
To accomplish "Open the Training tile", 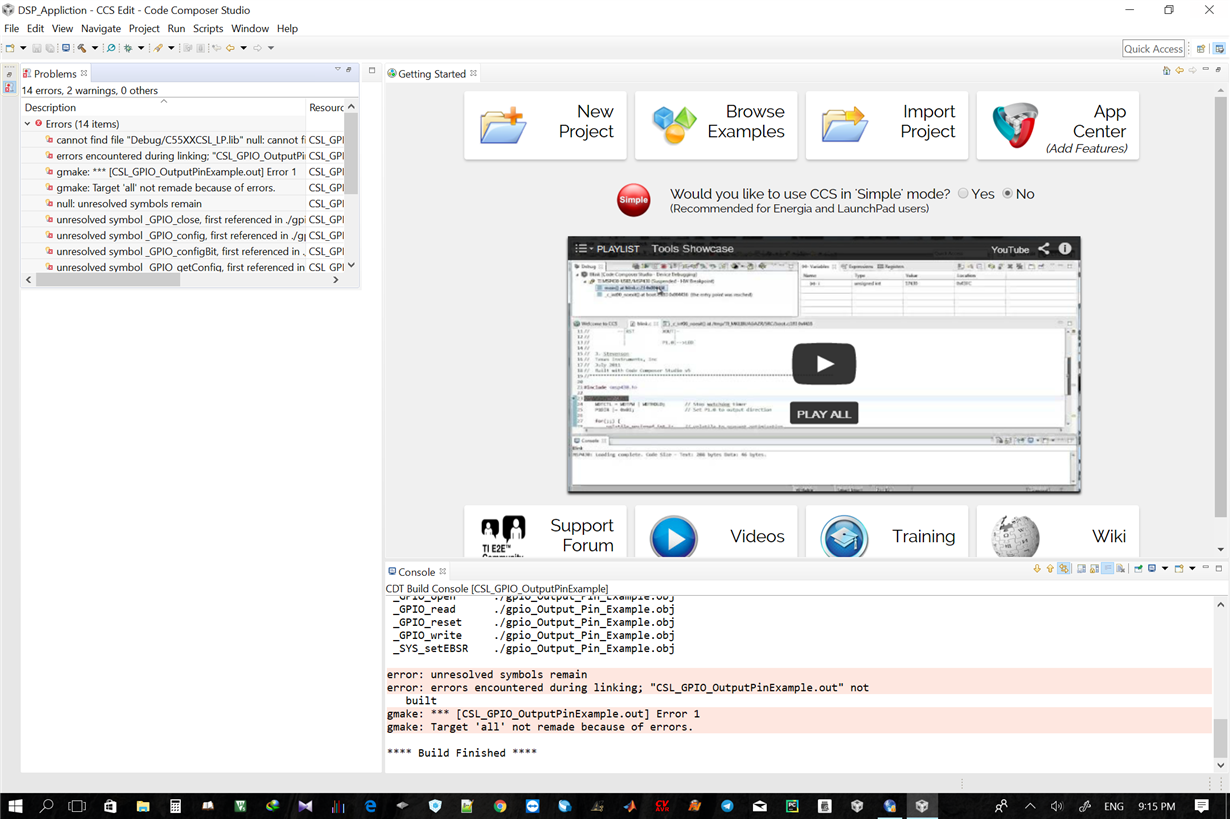I will [x=887, y=532].
